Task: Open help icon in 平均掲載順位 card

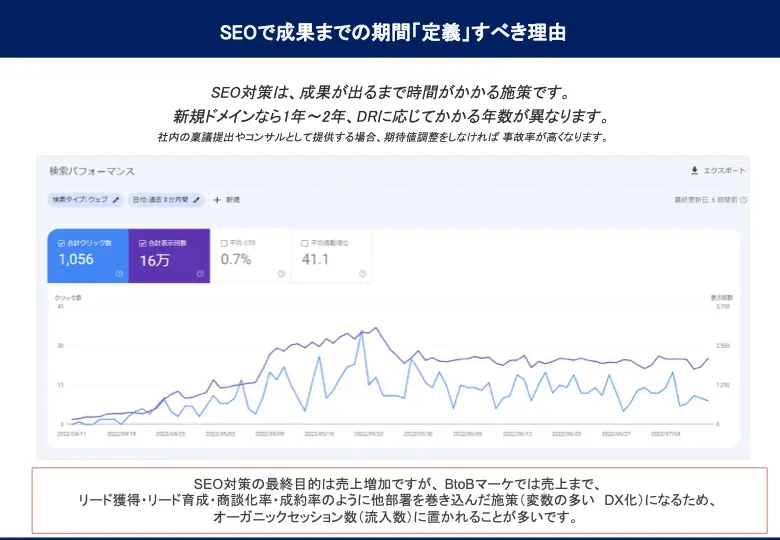Action: pos(362,273)
